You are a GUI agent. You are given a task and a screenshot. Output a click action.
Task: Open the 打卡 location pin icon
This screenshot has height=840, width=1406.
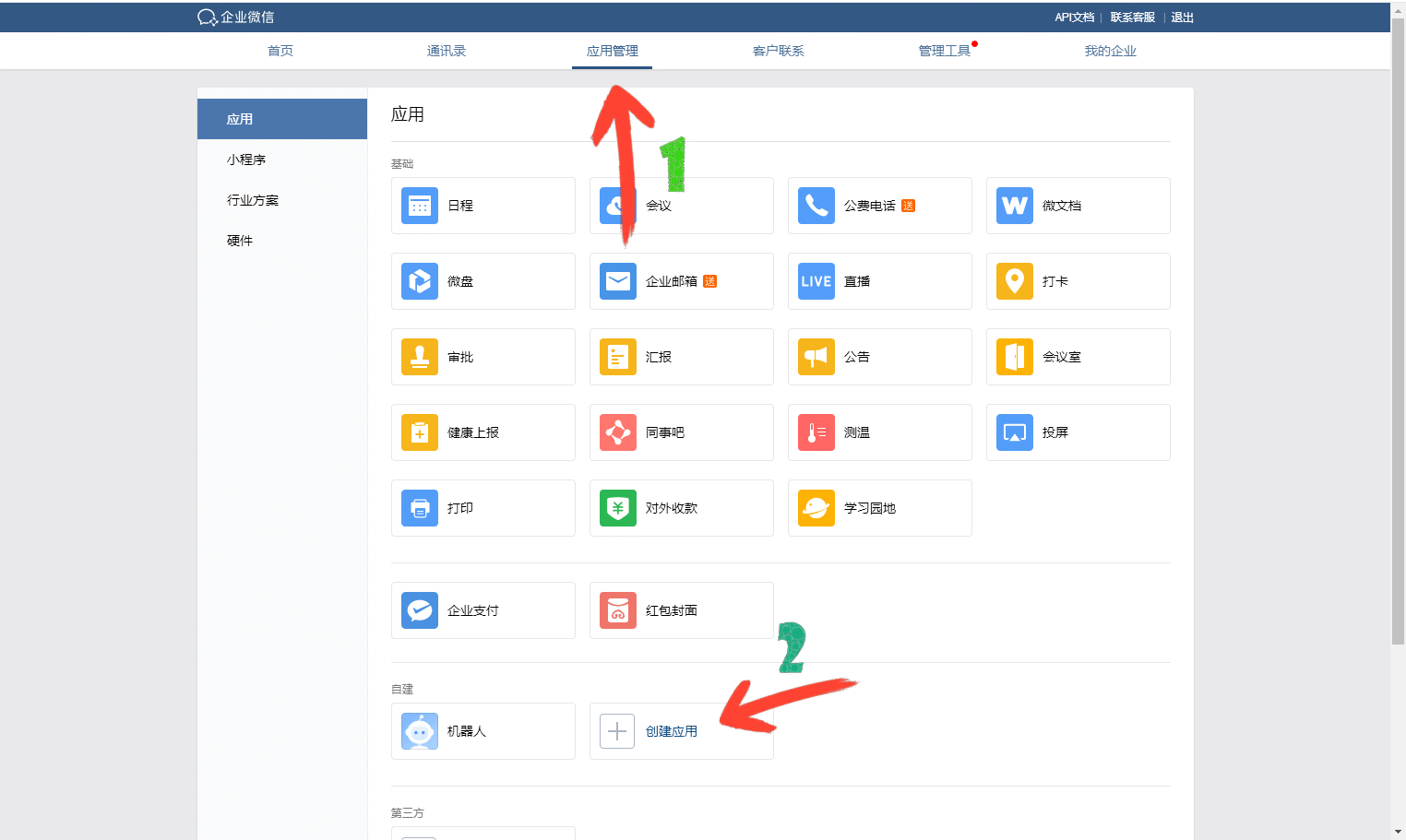click(x=1015, y=281)
